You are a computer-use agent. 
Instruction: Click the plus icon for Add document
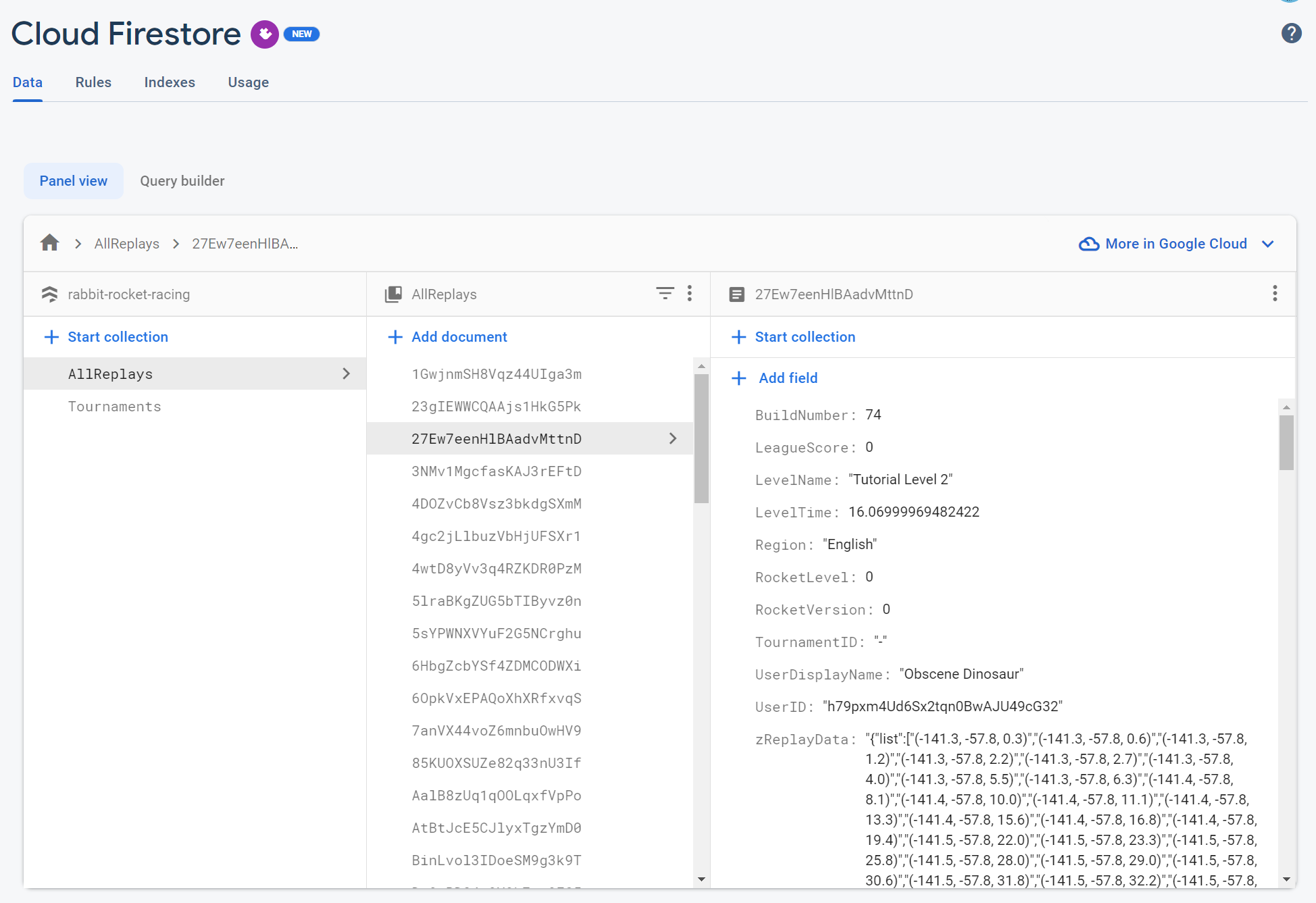click(x=395, y=337)
